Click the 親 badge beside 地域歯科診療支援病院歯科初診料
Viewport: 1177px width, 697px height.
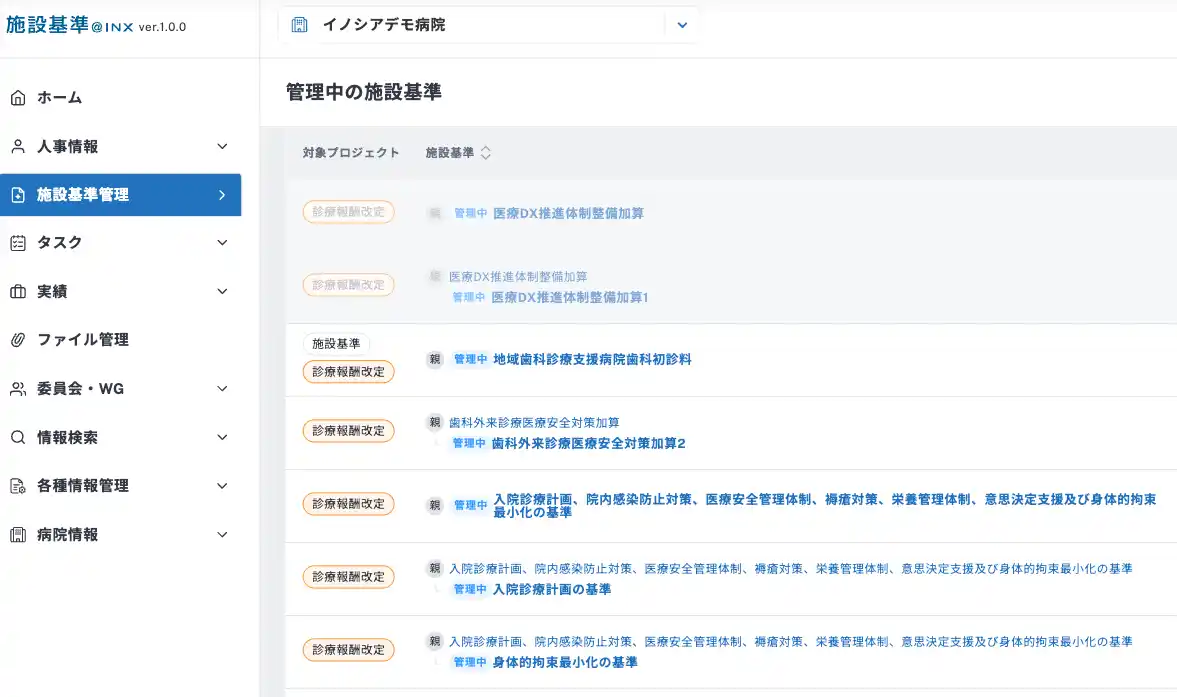click(436, 358)
